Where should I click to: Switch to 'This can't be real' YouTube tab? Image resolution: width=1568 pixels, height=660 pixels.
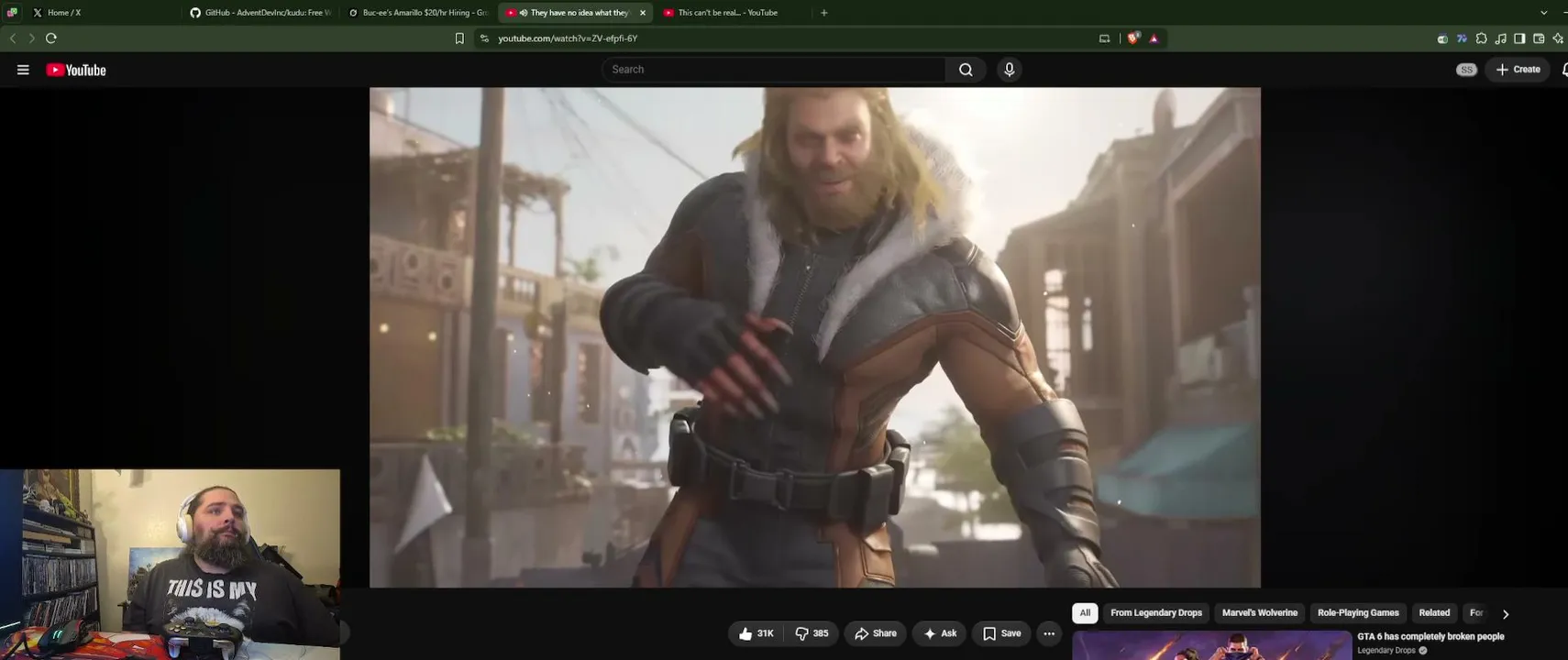click(734, 13)
